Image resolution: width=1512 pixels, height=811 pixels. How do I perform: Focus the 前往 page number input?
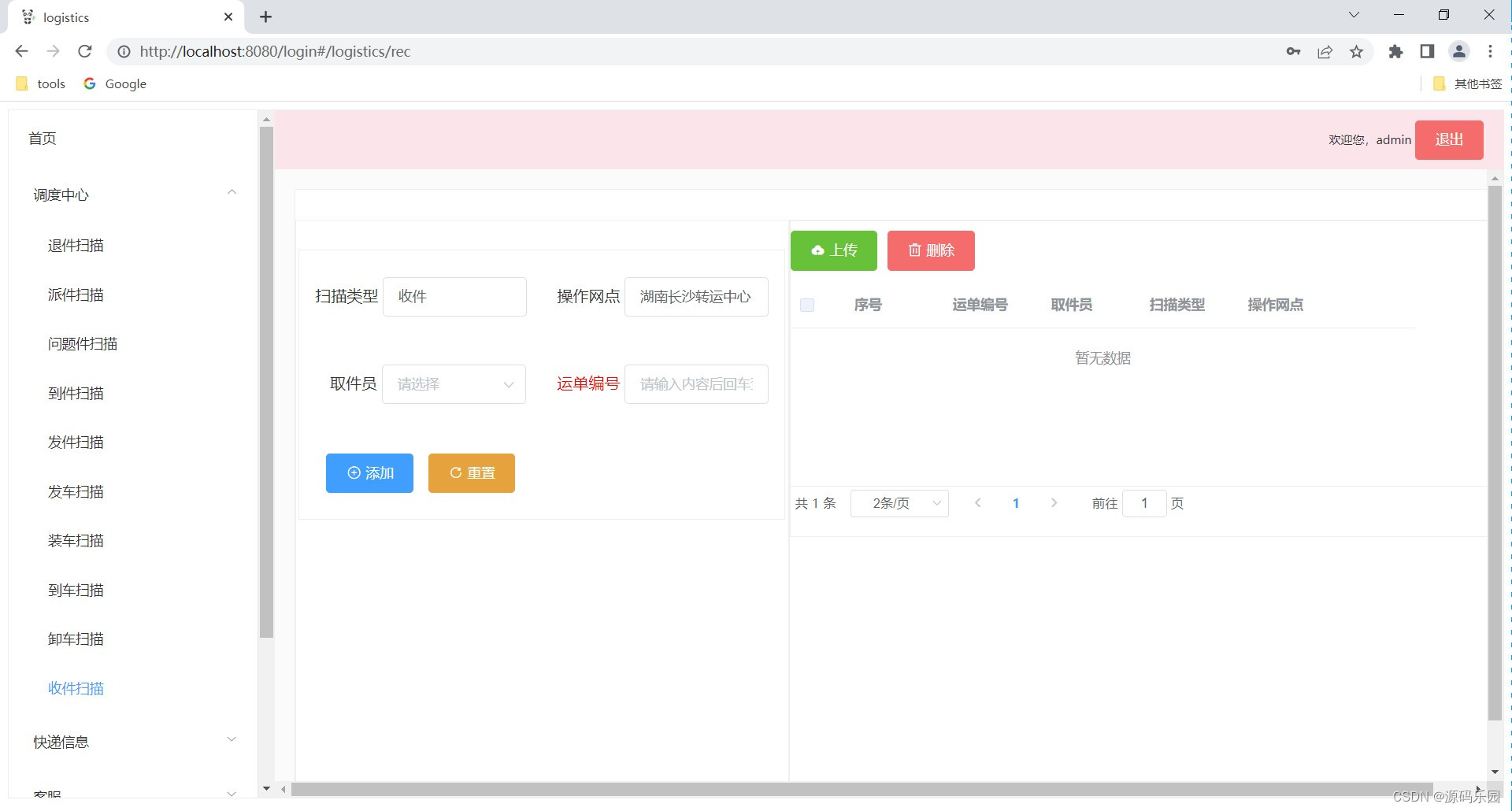[x=1144, y=503]
